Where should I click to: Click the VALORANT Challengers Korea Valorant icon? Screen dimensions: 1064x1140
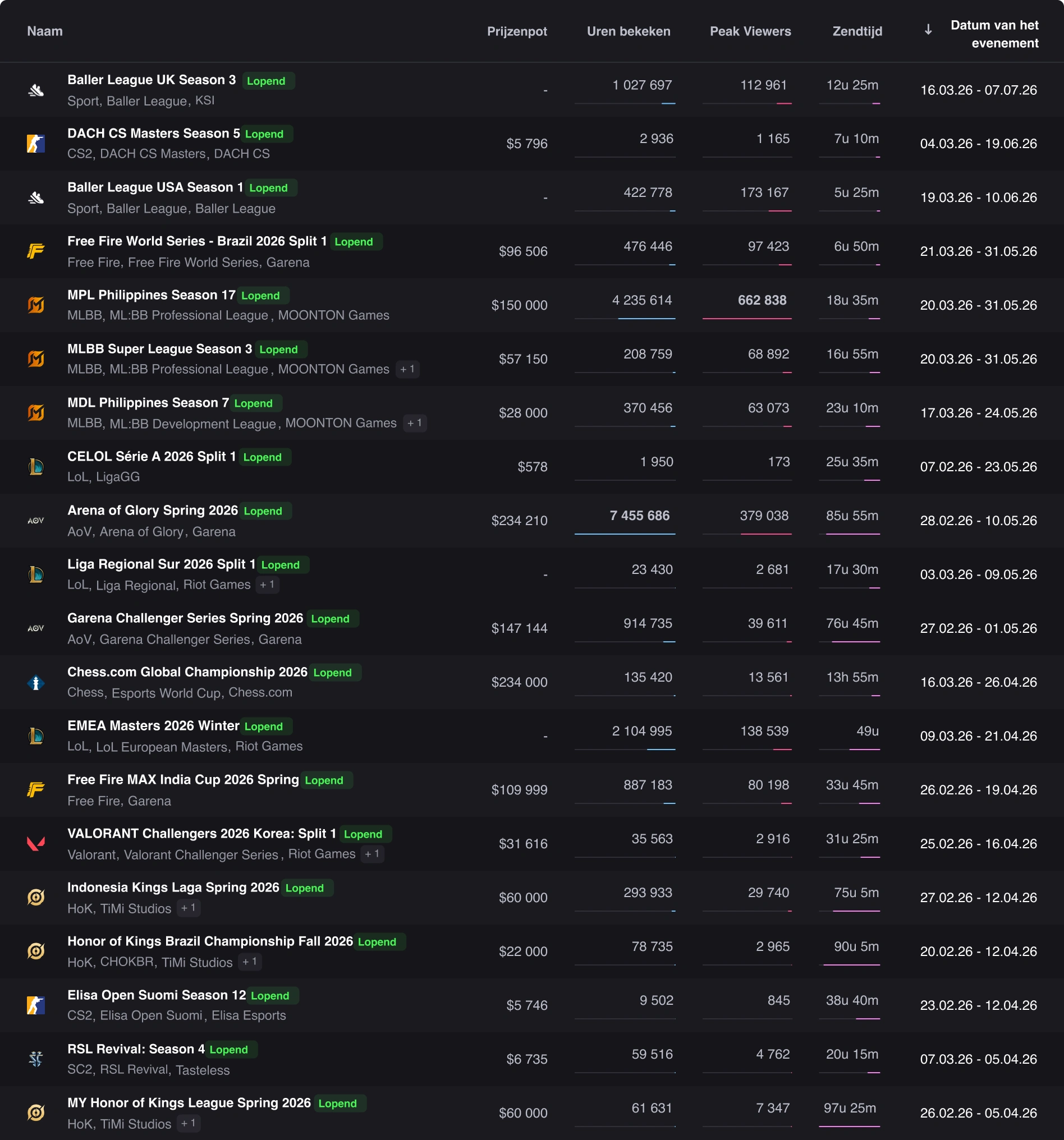(x=36, y=844)
